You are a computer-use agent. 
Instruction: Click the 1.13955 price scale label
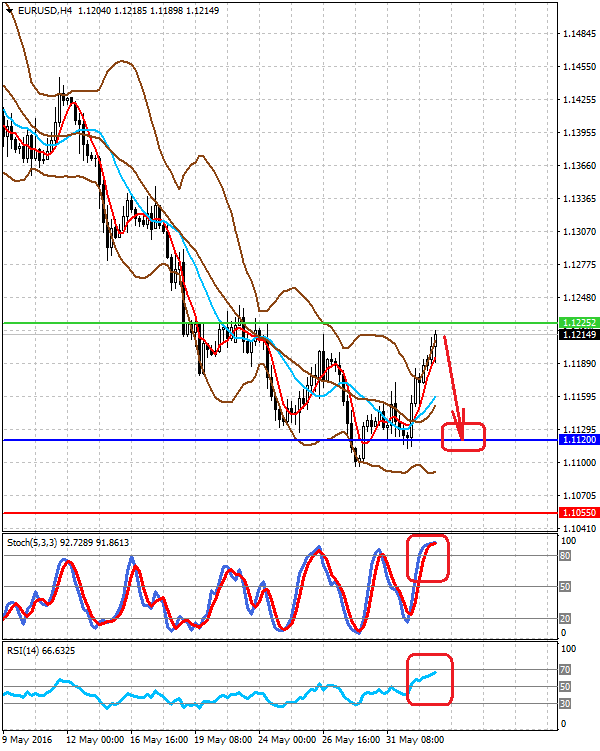(x=579, y=133)
